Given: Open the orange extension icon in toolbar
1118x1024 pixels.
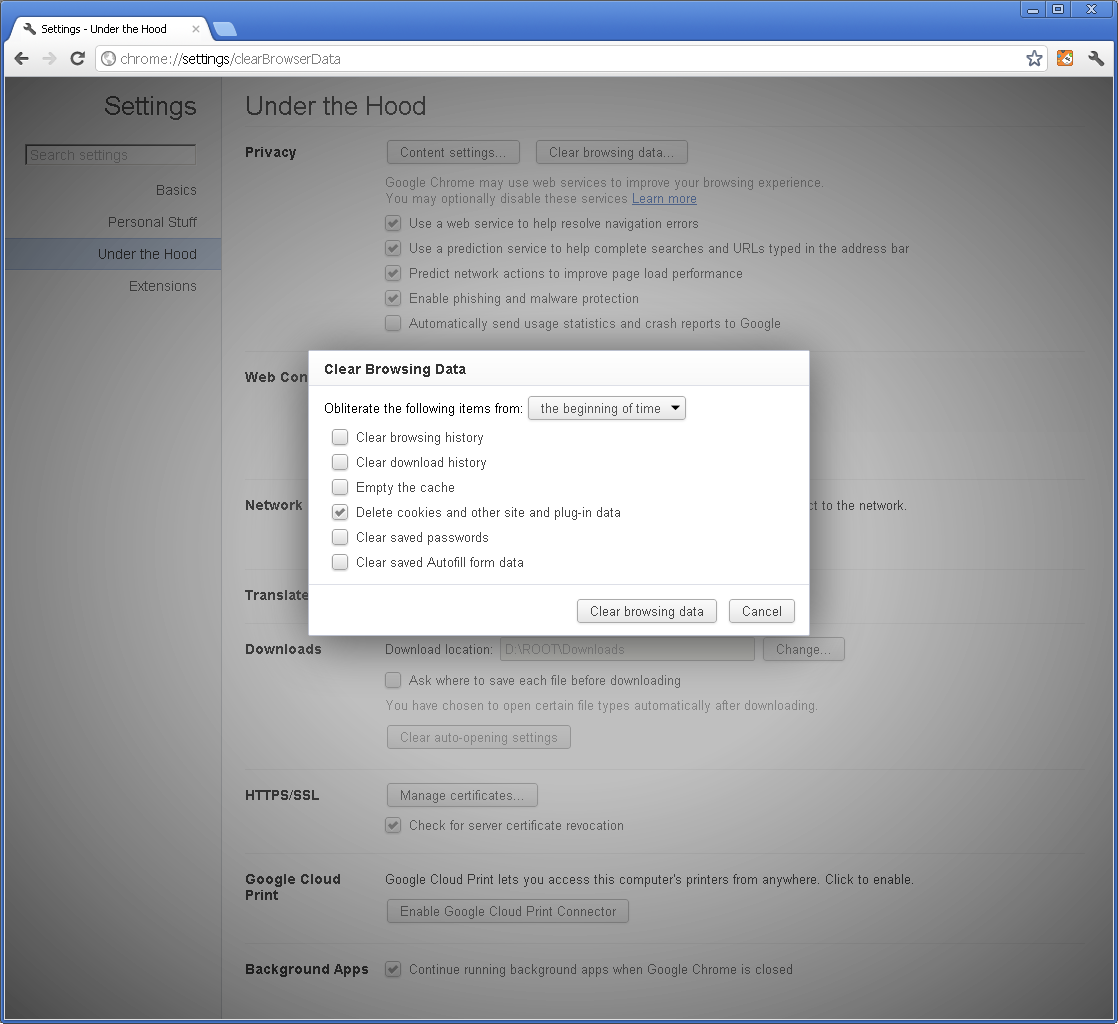Looking at the screenshot, I should (1065, 58).
